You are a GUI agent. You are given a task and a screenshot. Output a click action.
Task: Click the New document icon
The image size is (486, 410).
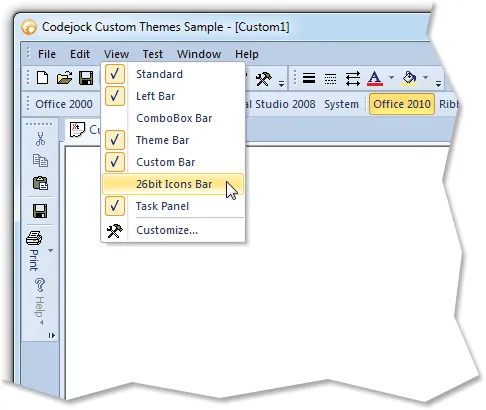click(43, 78)
